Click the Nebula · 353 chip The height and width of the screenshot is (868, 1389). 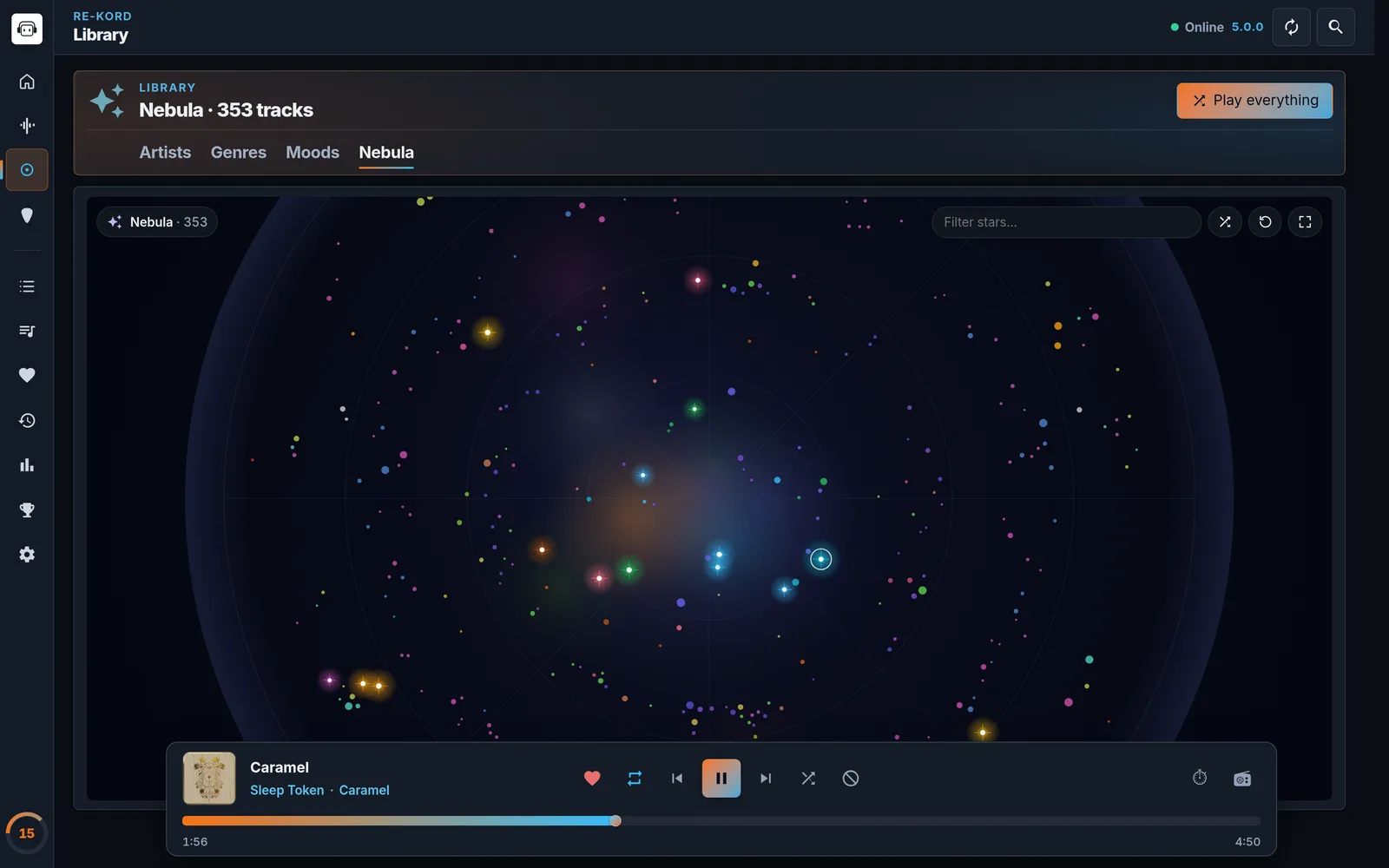(x=157, y=222)
